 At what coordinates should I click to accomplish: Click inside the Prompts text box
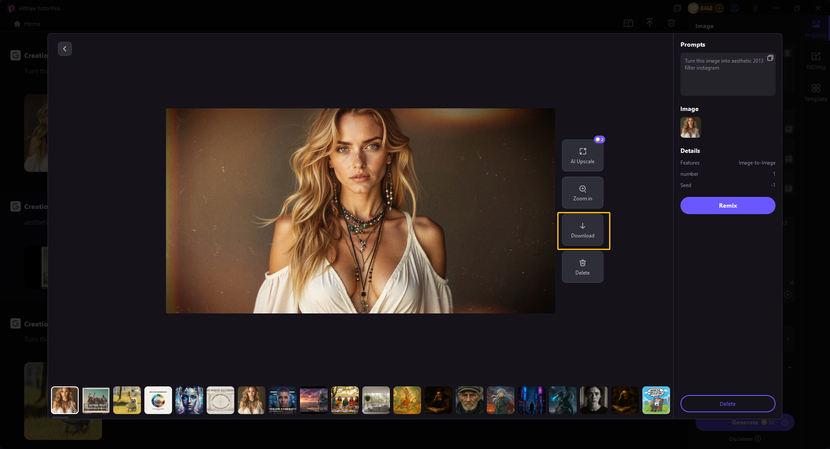pos(727,75)
